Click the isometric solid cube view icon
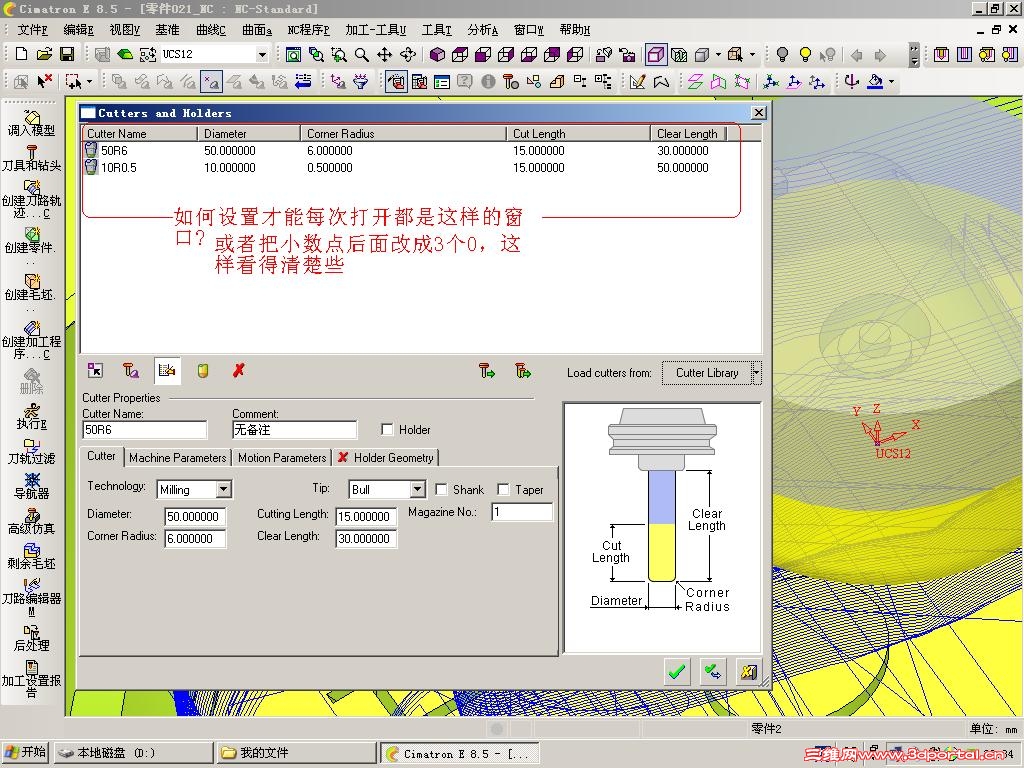Image resolution: width=1024 pixels, height=768 pixels. point(437,55)
